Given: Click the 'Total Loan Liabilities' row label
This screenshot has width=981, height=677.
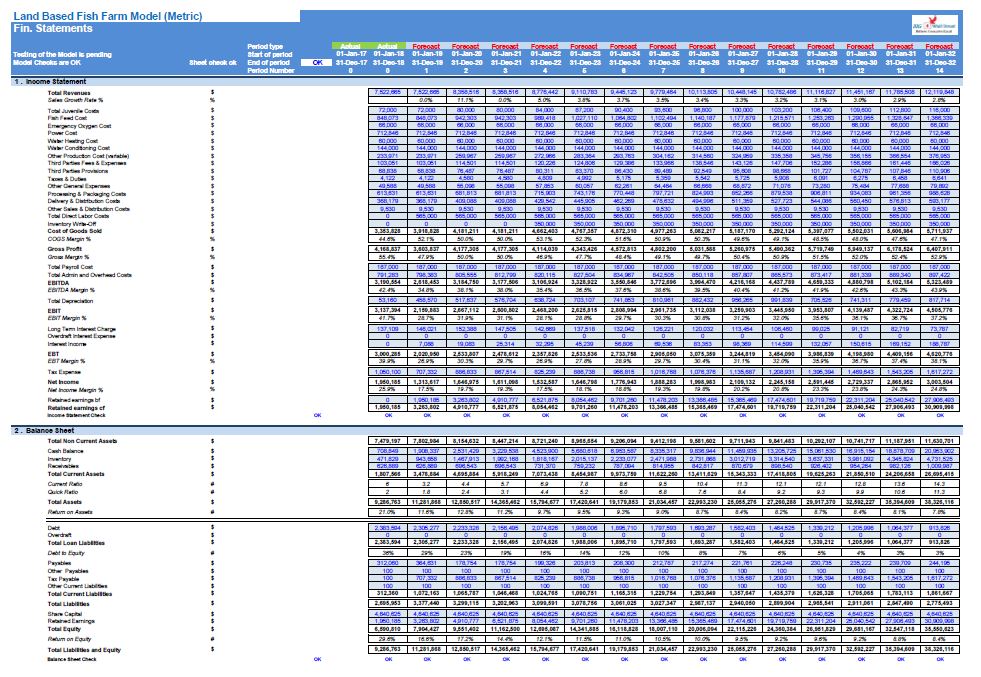Looking at the screenshot, I should (76, 542).
